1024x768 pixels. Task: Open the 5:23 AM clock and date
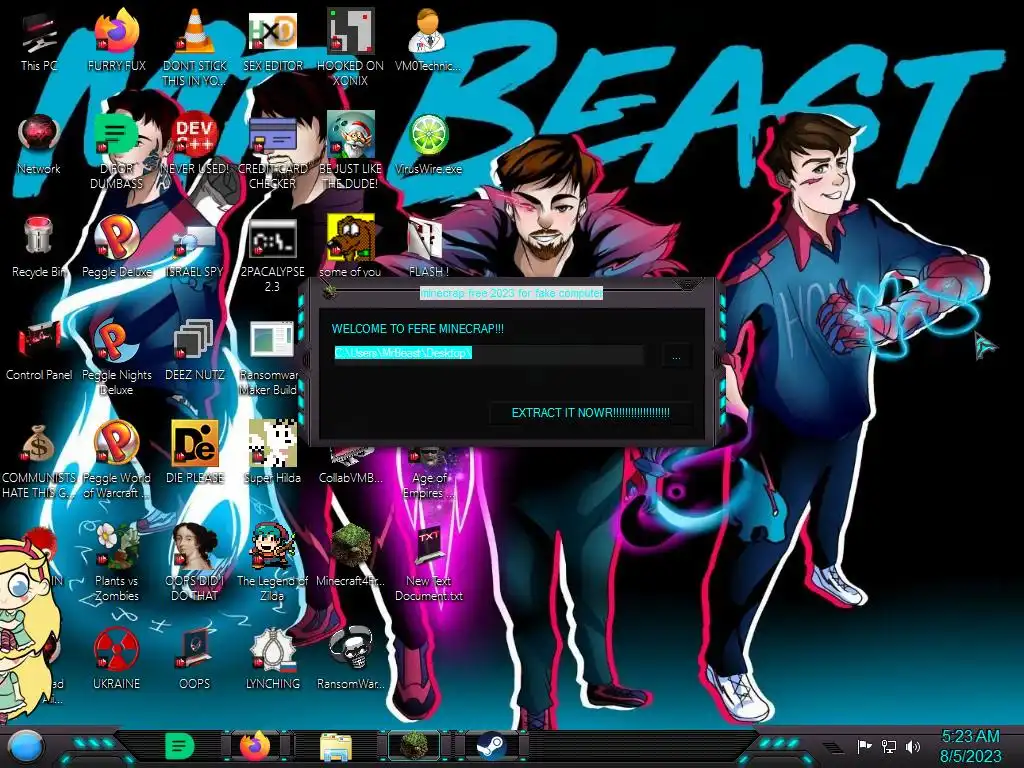(x=970, y=746)
